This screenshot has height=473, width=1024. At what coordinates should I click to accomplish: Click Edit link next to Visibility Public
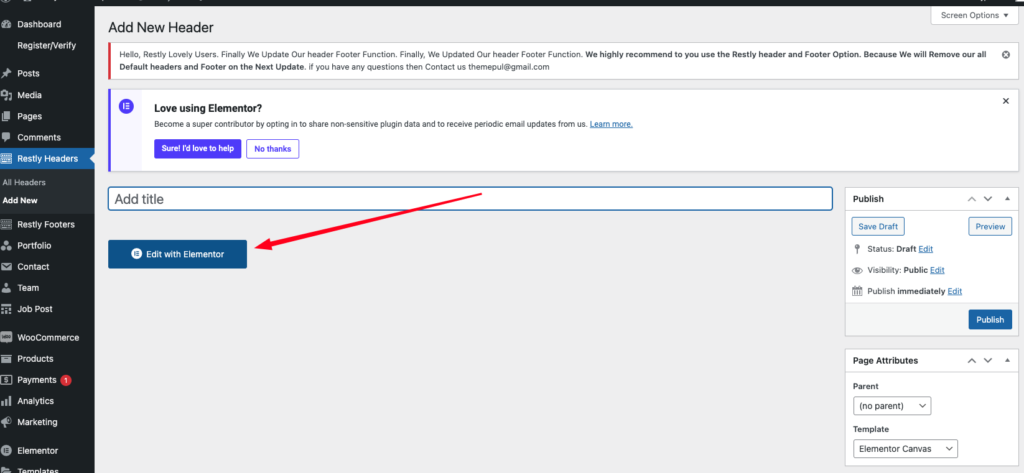click(937, 270)
